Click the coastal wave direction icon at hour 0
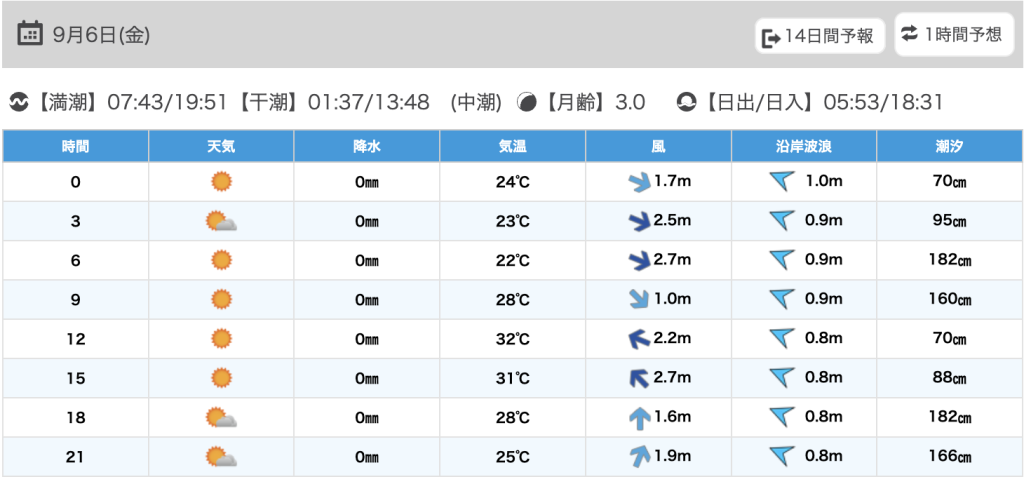Image resolution: width=1024 pixels, height=477 pixels. [x=782, y=181]
